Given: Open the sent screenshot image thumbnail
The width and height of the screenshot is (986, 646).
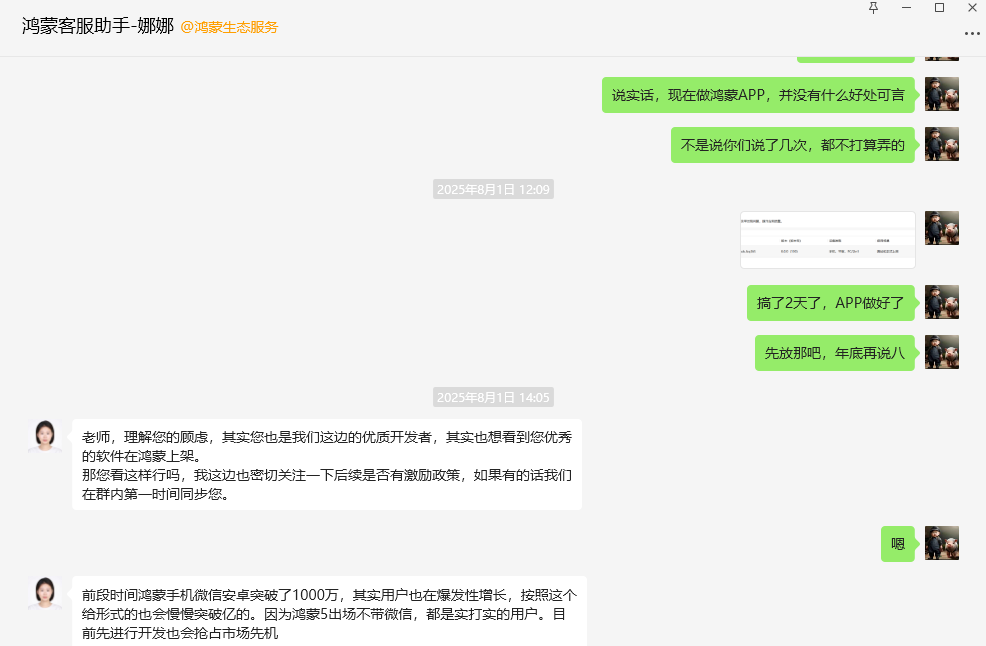Looking at the screenshot, I should pyautogui.click(x=827, y=240).
